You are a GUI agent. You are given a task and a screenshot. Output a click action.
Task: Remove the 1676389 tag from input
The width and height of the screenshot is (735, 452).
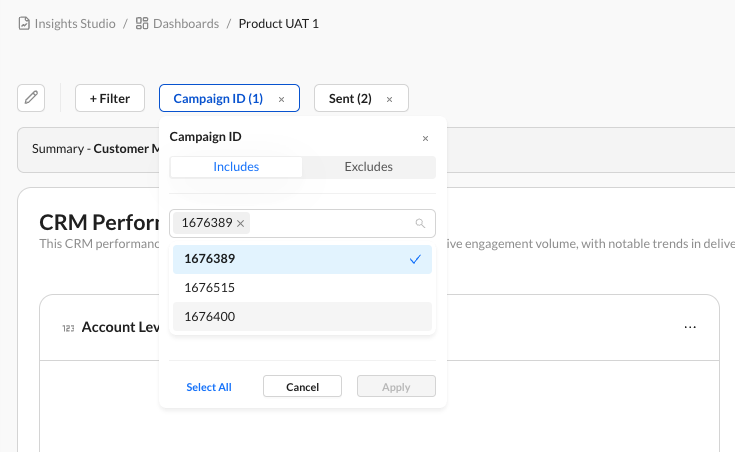240,223
